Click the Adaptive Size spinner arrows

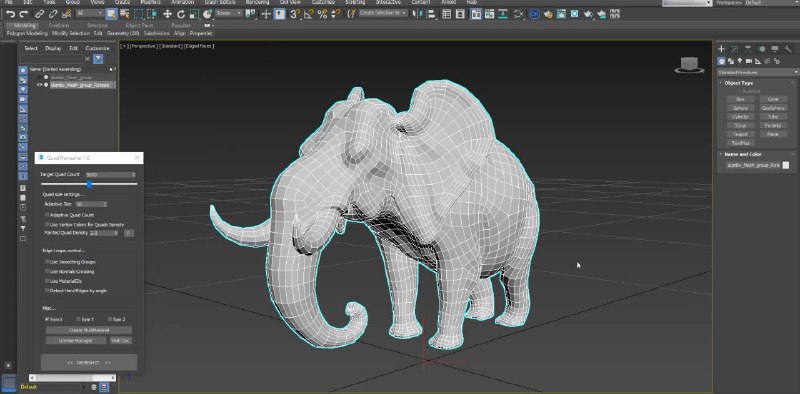[x=105, y=204]
